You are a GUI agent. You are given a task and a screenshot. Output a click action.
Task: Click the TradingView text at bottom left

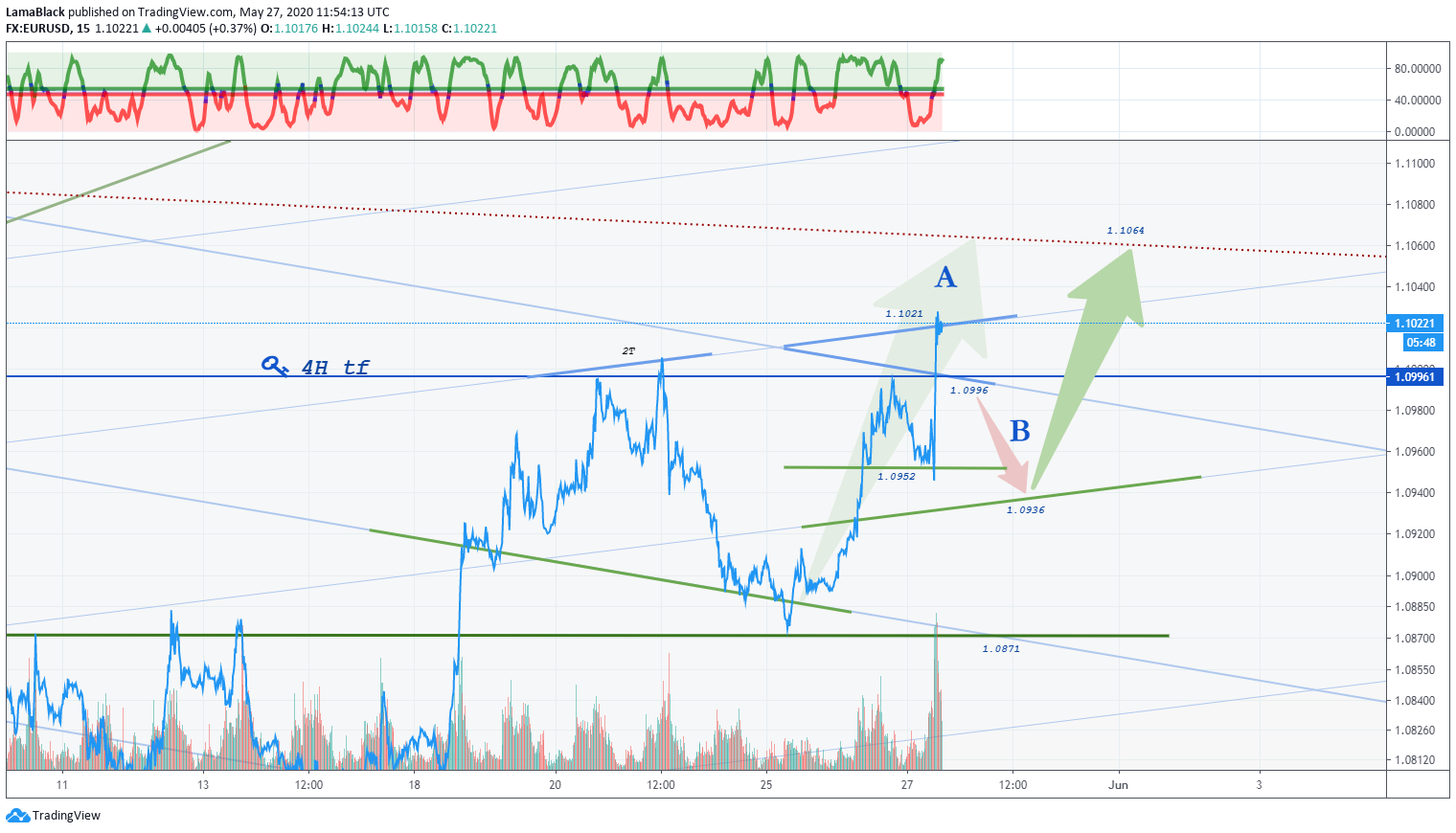click(x=66, y=816)
